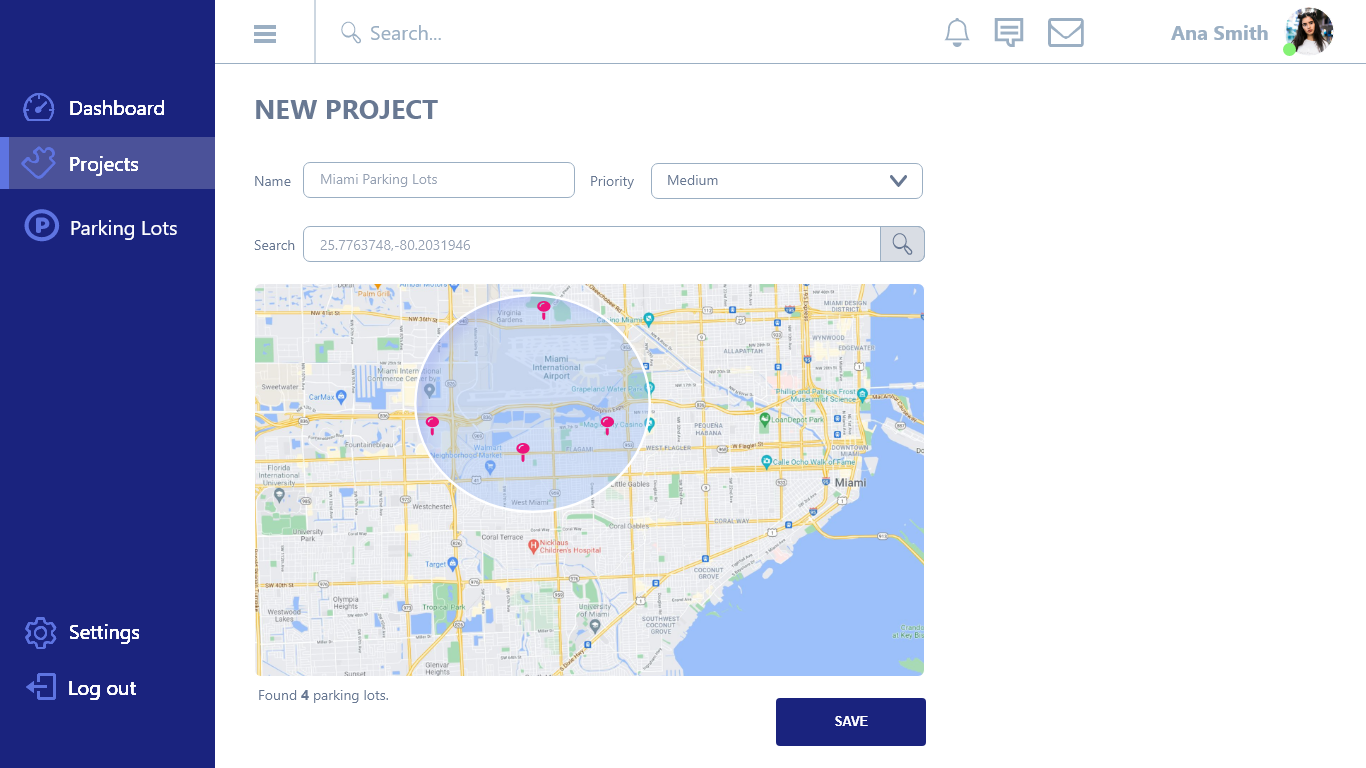Click the Miami International Airport label
This screenshot has height=768, width=1366.
556,367
